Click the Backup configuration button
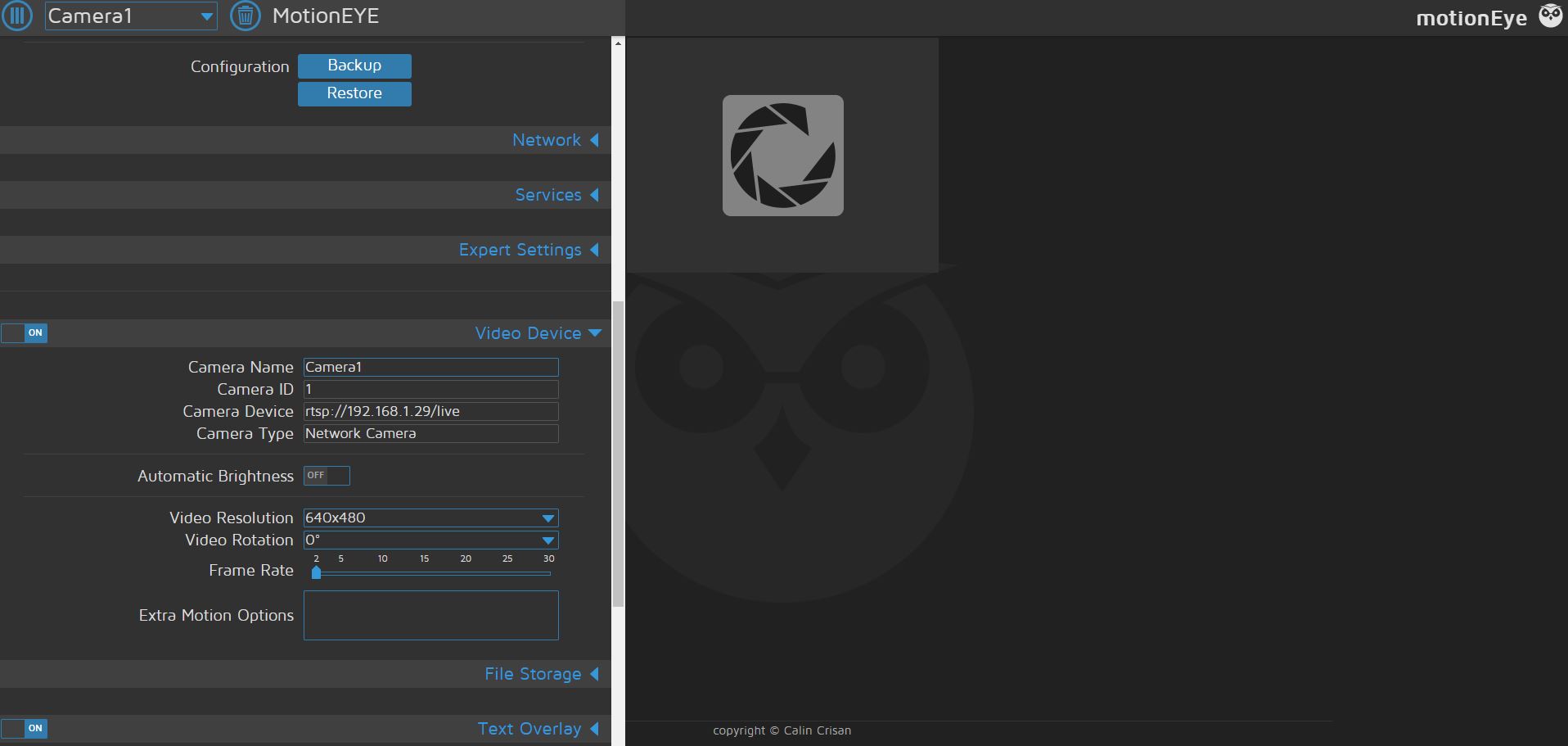 click(x=354, y=66)
